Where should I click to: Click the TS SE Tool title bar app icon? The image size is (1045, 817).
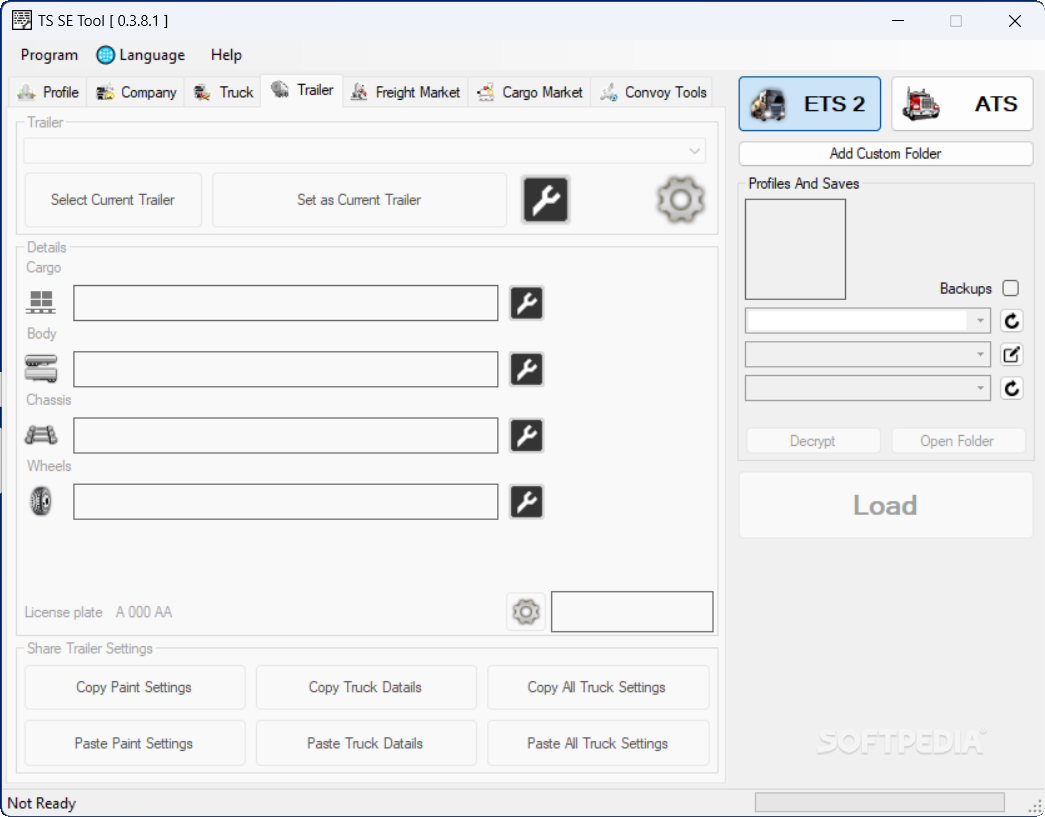pyautogui.click(x=21, y=21)
